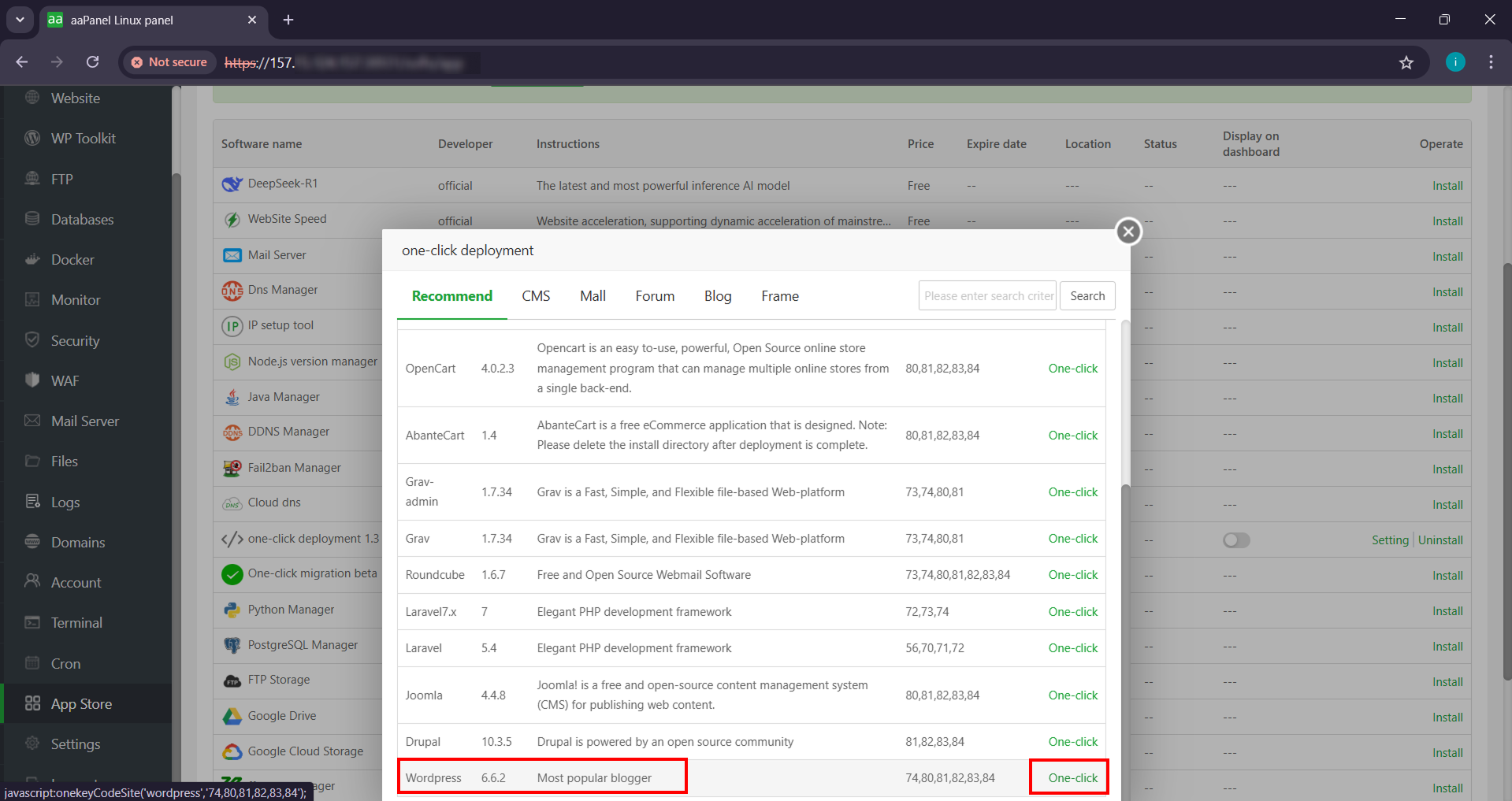The width and height of the screenshot is (1512, 801).
Task: Select WAF in the sidebar
Action: 64,380
